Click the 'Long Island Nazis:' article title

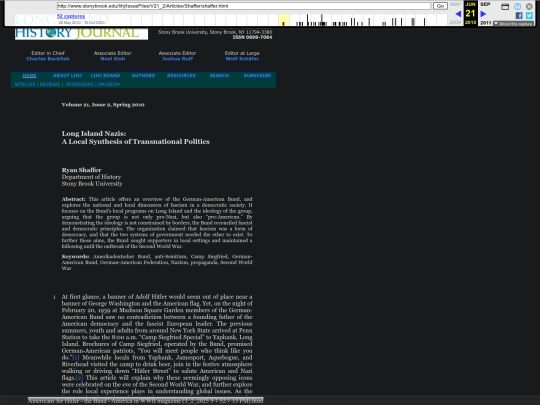[x=94, y=134]
